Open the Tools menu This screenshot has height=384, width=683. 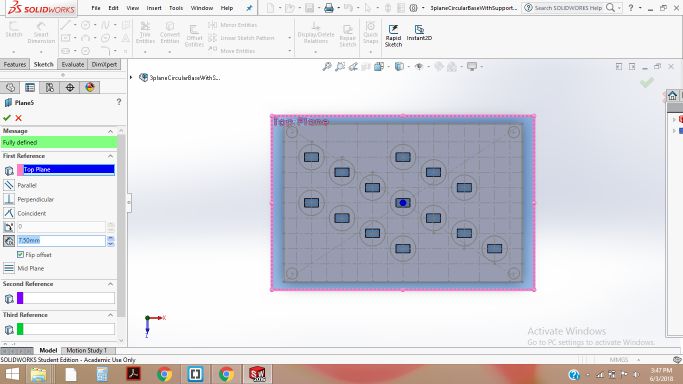176,8
